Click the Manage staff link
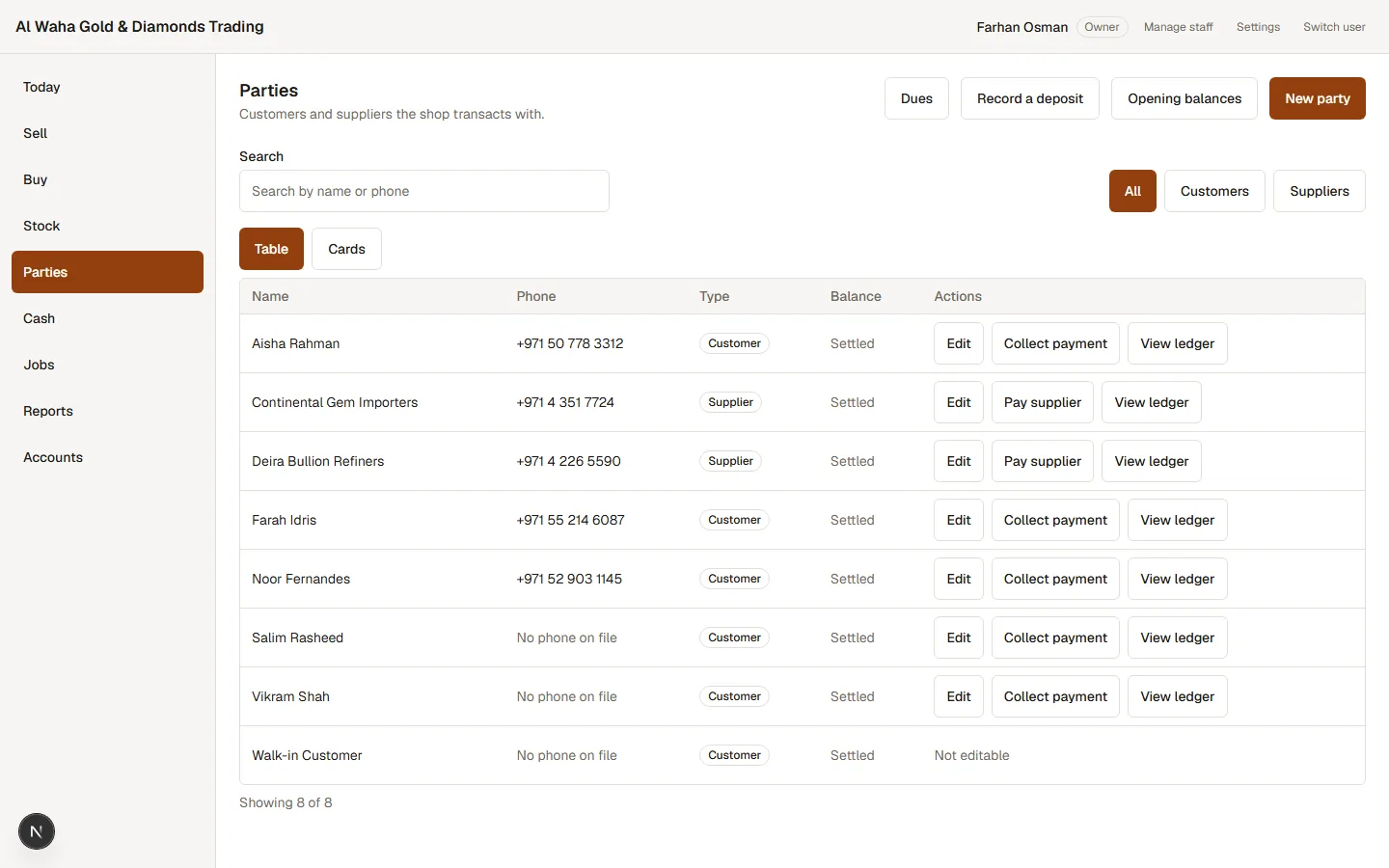This screenshot has width=1389, height=868. (1178, 27)
